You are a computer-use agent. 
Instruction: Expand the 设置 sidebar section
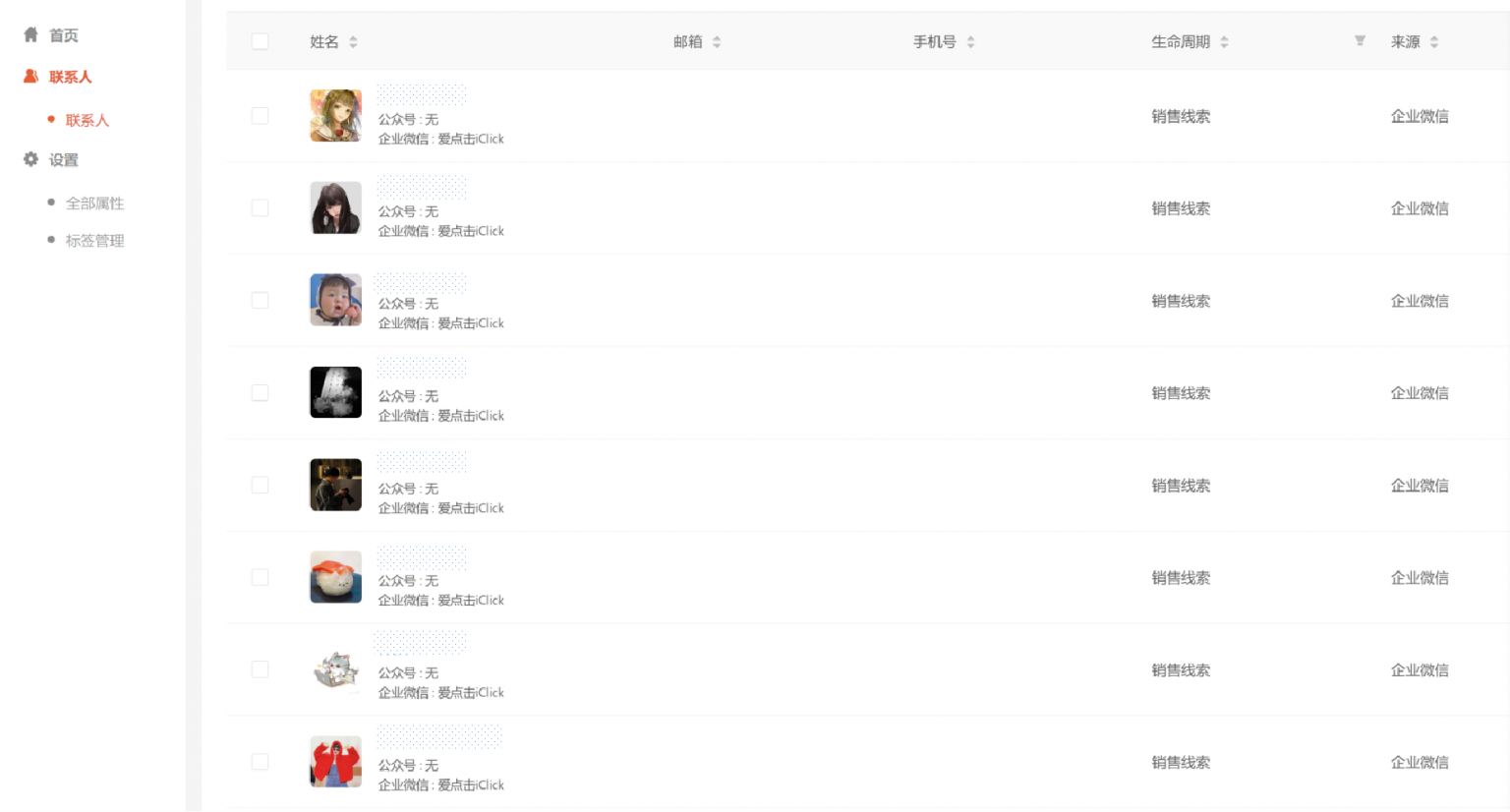point(64,160)
